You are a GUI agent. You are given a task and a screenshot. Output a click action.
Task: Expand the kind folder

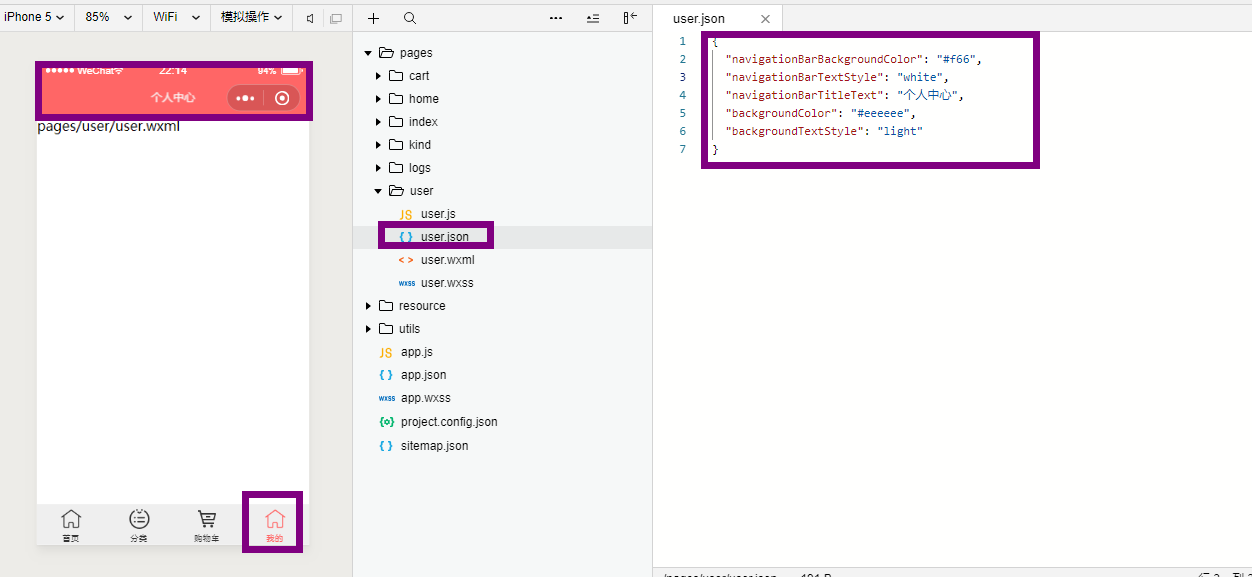coord(378,145)
